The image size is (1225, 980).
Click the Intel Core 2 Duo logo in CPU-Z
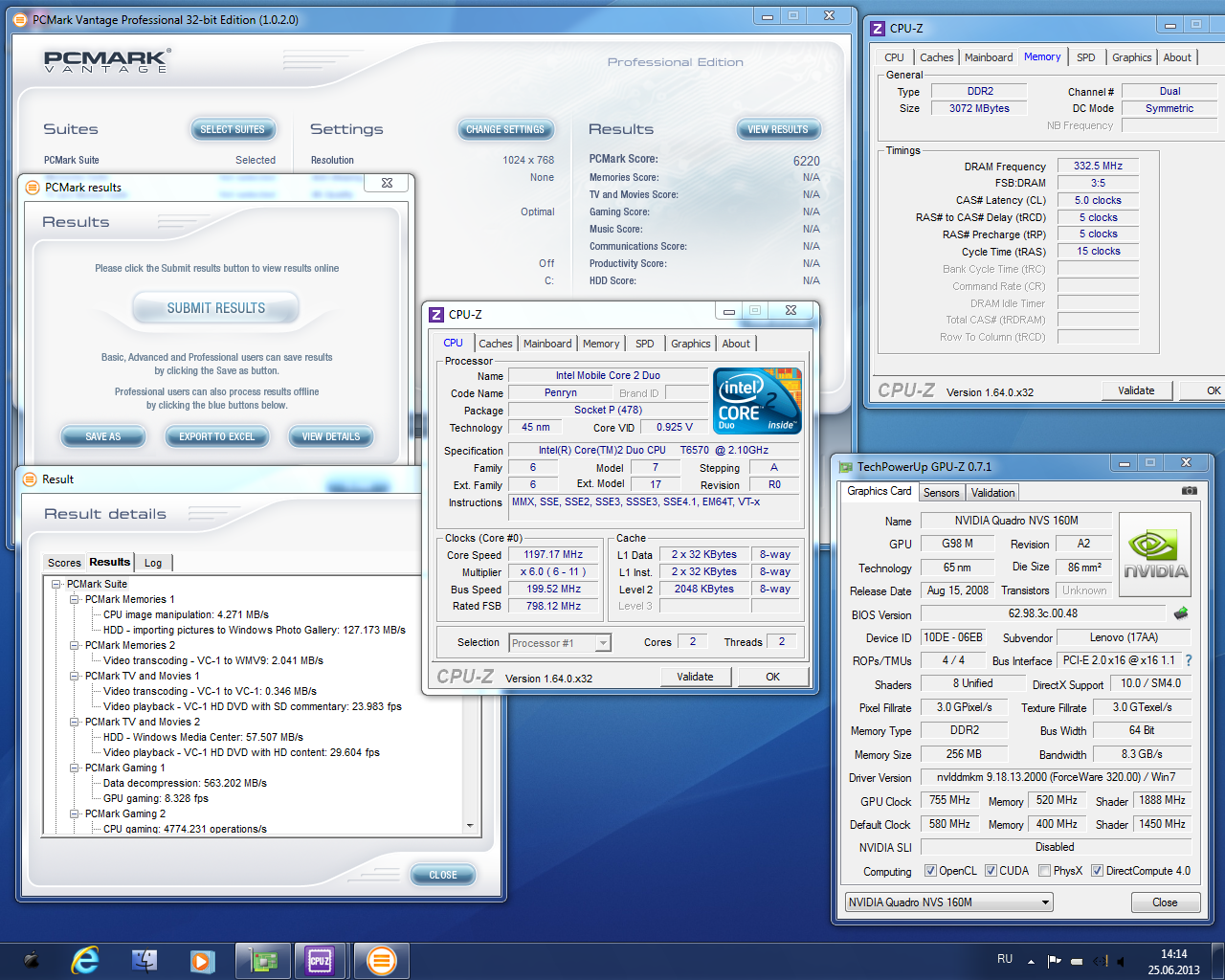758,400
